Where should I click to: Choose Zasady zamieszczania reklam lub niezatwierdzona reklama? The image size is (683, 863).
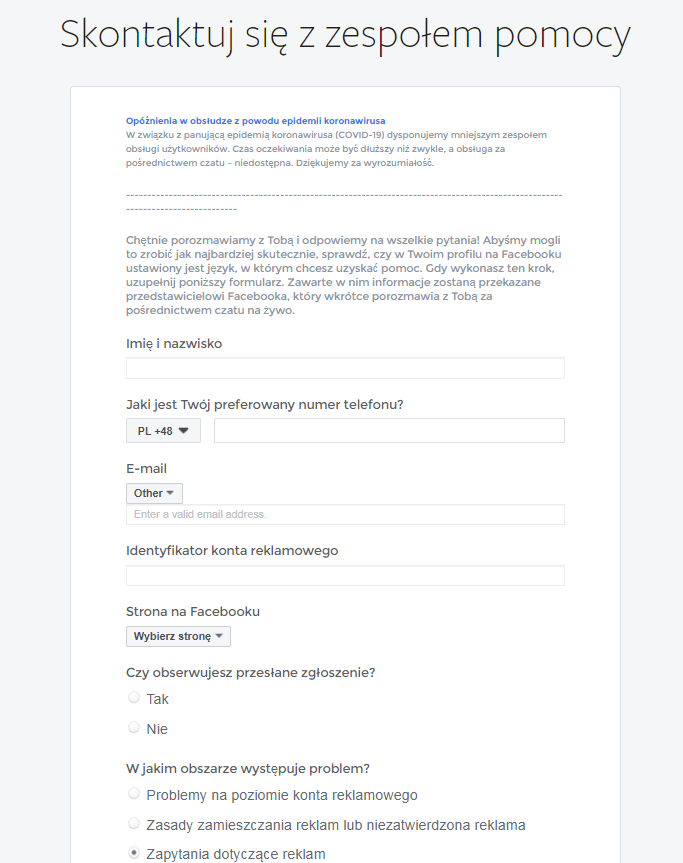pos(134,823)
